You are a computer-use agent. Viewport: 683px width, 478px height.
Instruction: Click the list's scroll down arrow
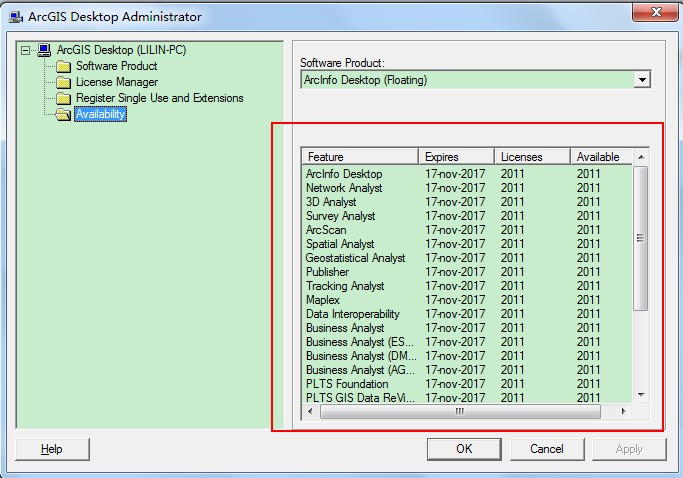641,395
